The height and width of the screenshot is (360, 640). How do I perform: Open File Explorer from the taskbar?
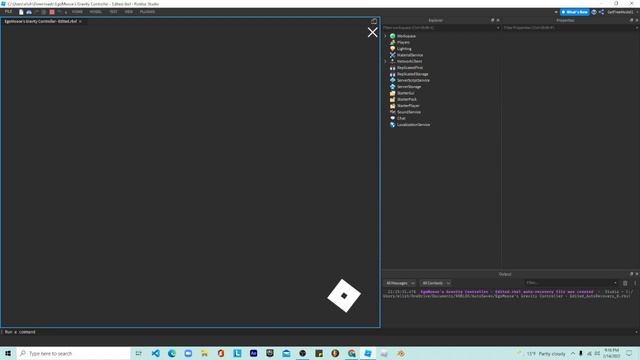(204, 353)
